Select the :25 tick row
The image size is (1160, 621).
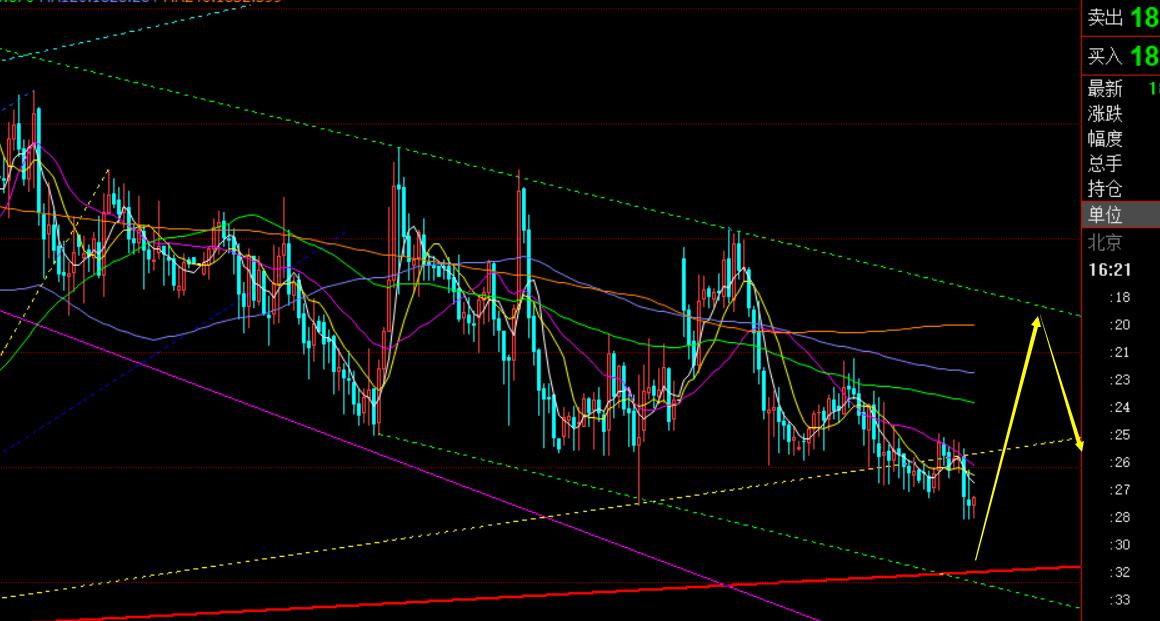pos(1121,434)
